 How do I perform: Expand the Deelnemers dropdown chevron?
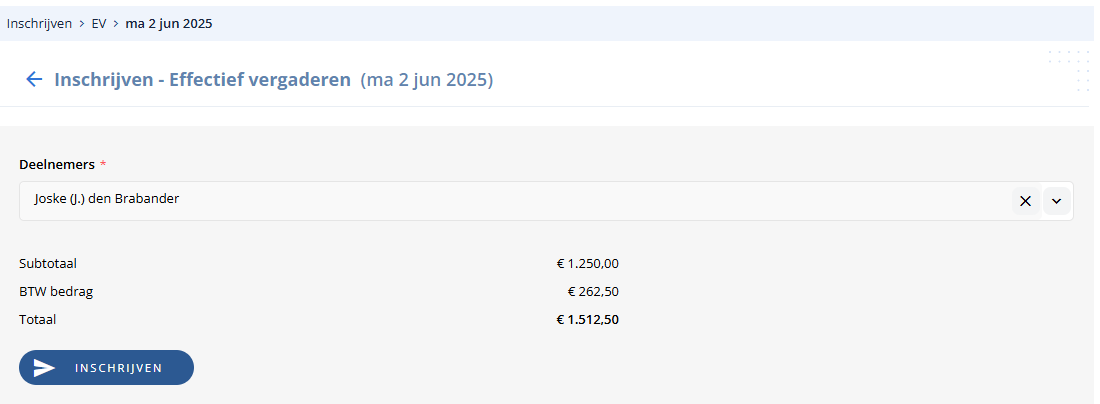1057,201
